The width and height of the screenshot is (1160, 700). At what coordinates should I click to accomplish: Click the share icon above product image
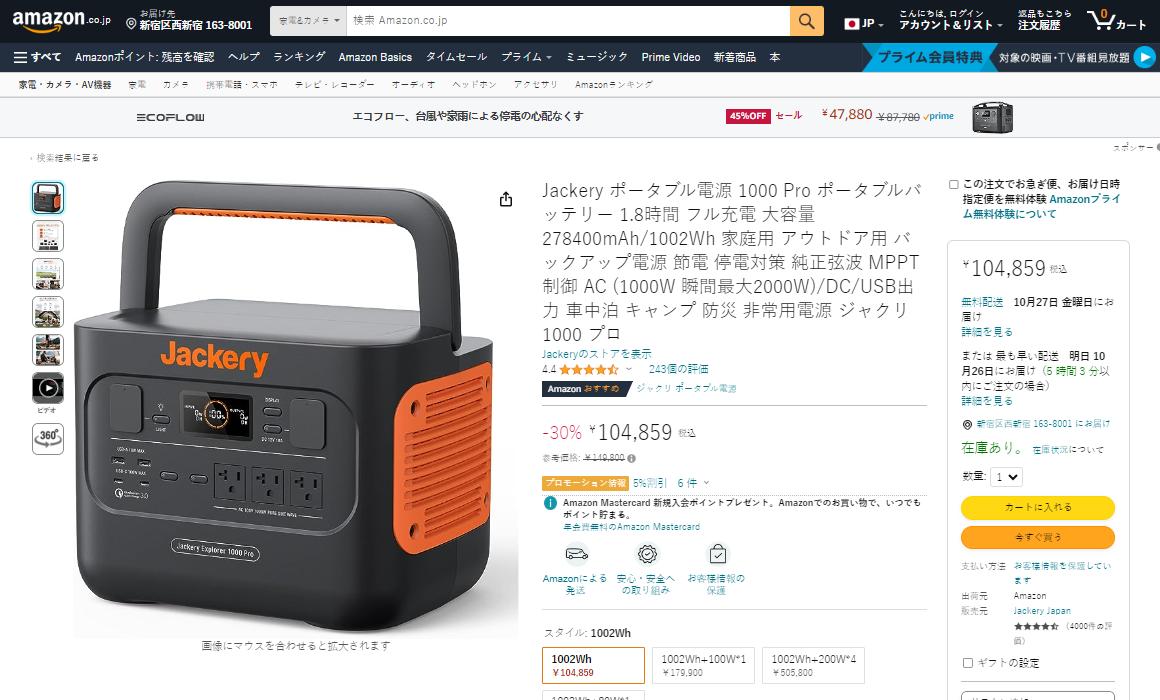pyautogui.click(x=506, y=199)
